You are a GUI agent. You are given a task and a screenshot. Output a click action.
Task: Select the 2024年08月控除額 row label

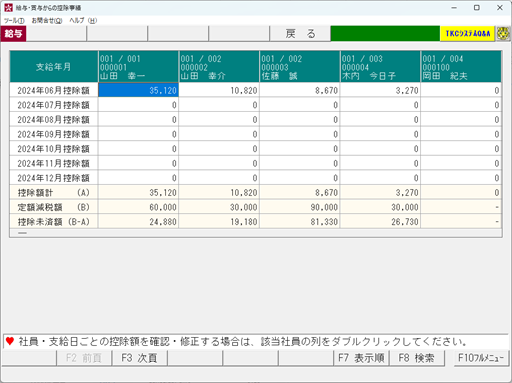(54, 120)
